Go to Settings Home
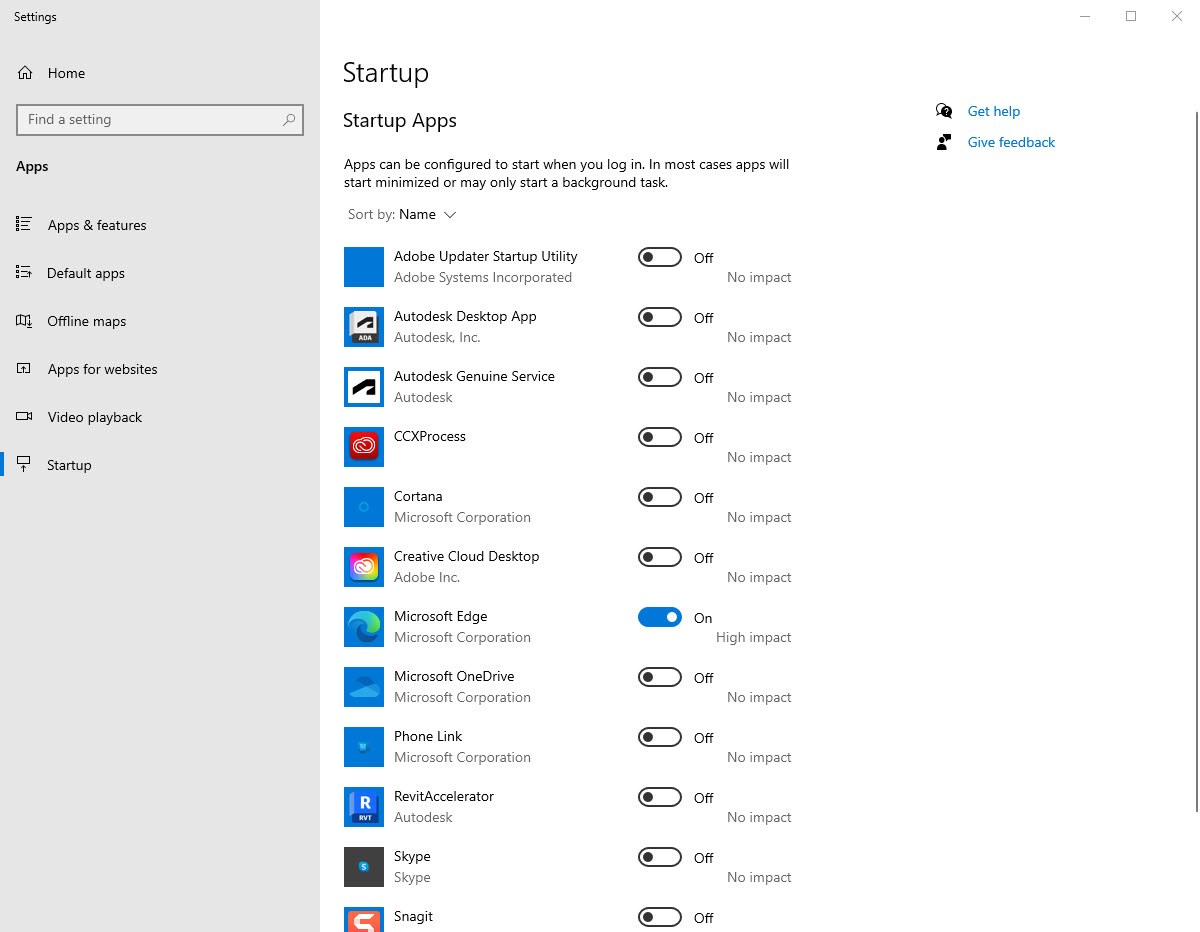This screenshot has width=1200, height=932. (x=160, y=73)
